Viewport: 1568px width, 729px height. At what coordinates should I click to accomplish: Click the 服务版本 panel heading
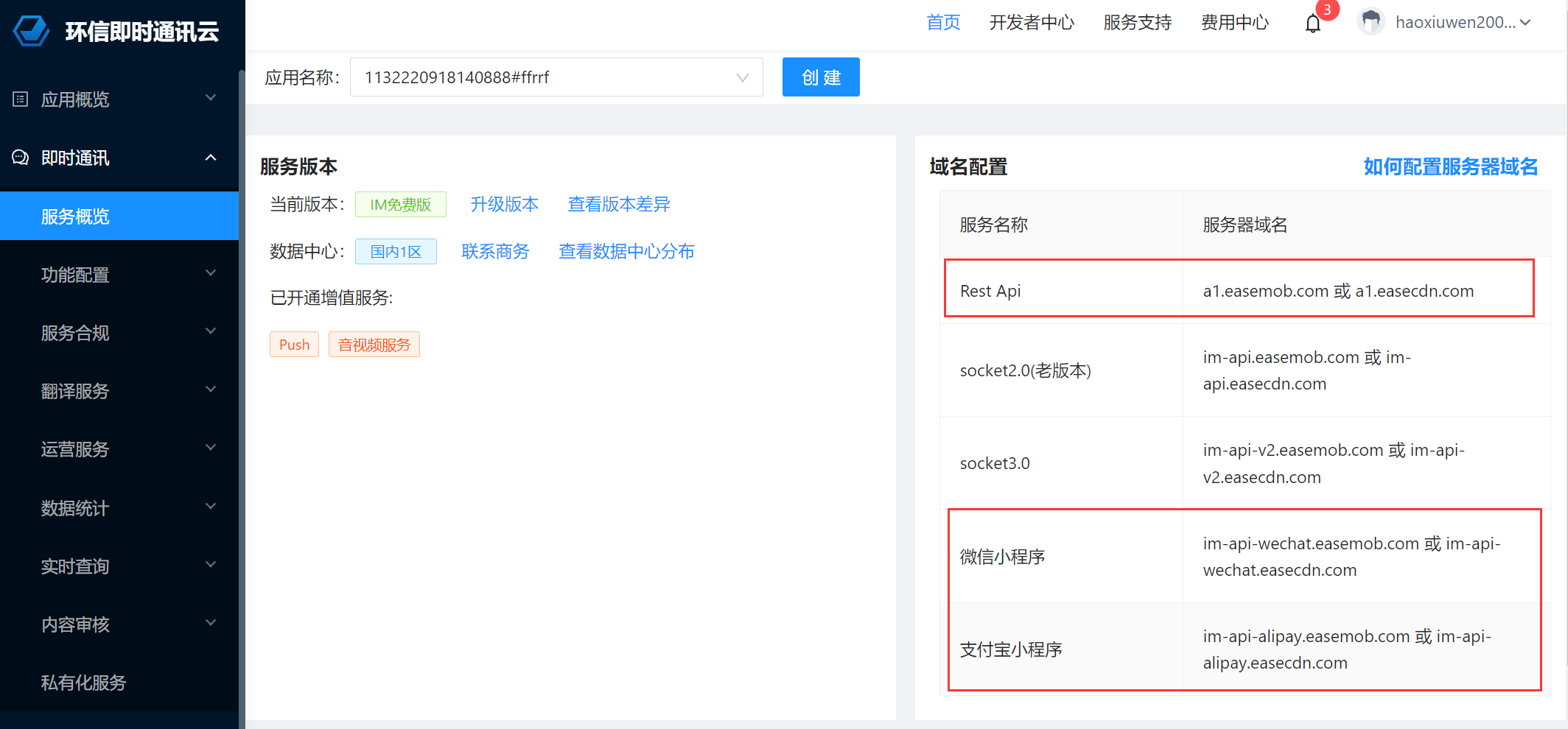298,166
